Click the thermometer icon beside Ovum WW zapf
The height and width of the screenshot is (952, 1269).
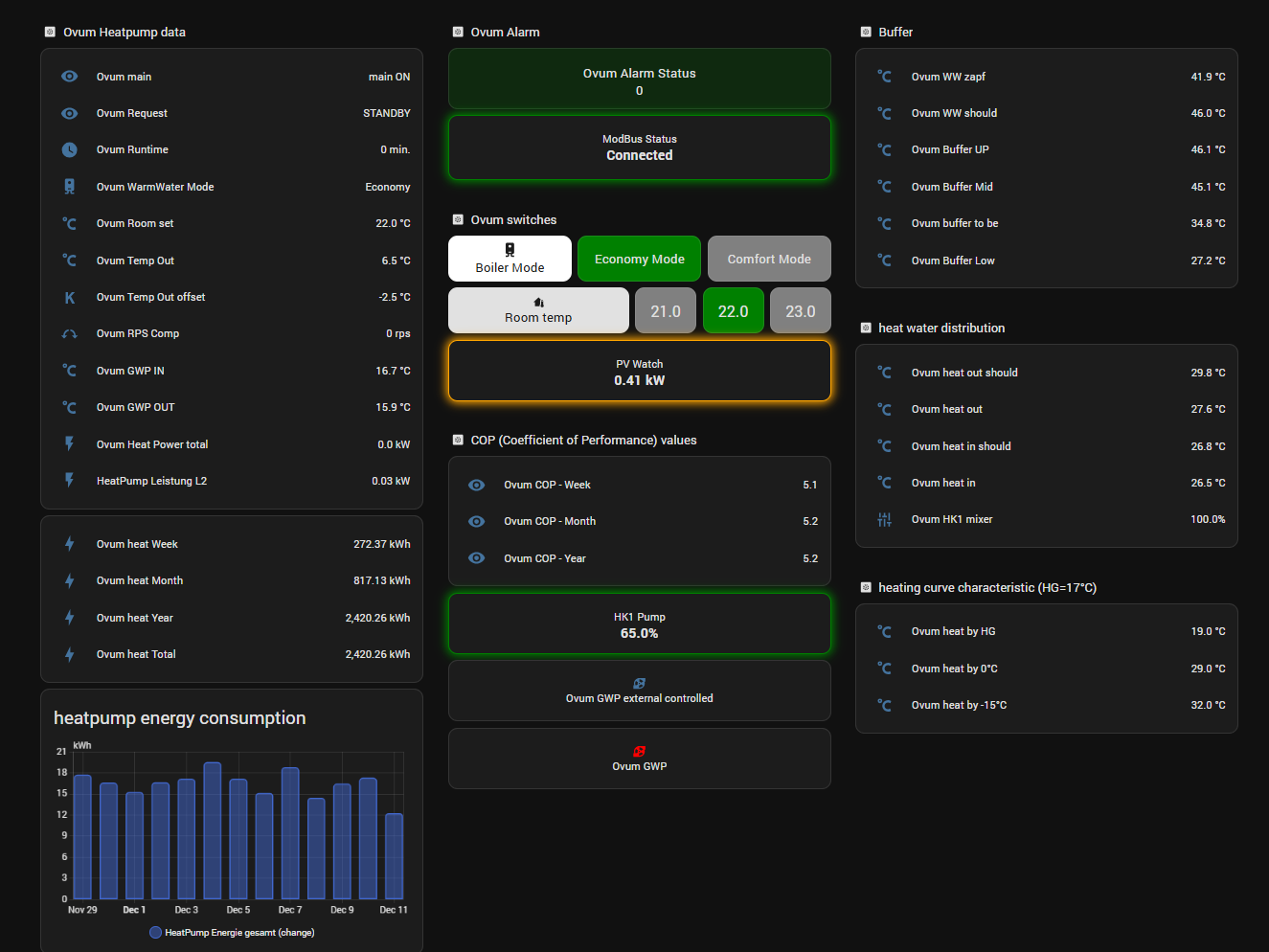coord(884,77)
